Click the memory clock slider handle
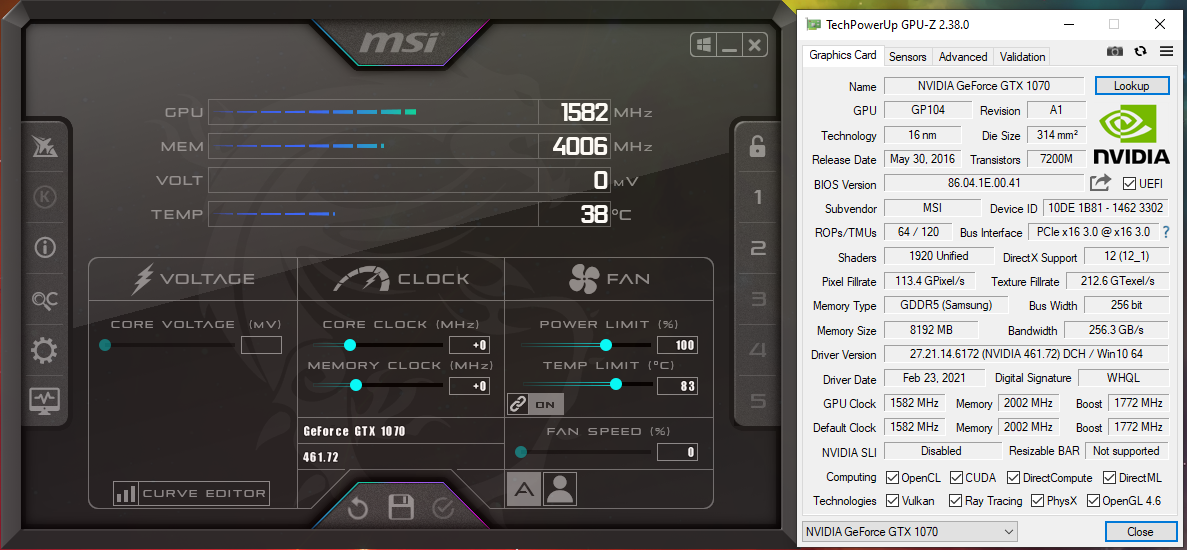This screenshot has width=1187, height=550. (356, 385)
